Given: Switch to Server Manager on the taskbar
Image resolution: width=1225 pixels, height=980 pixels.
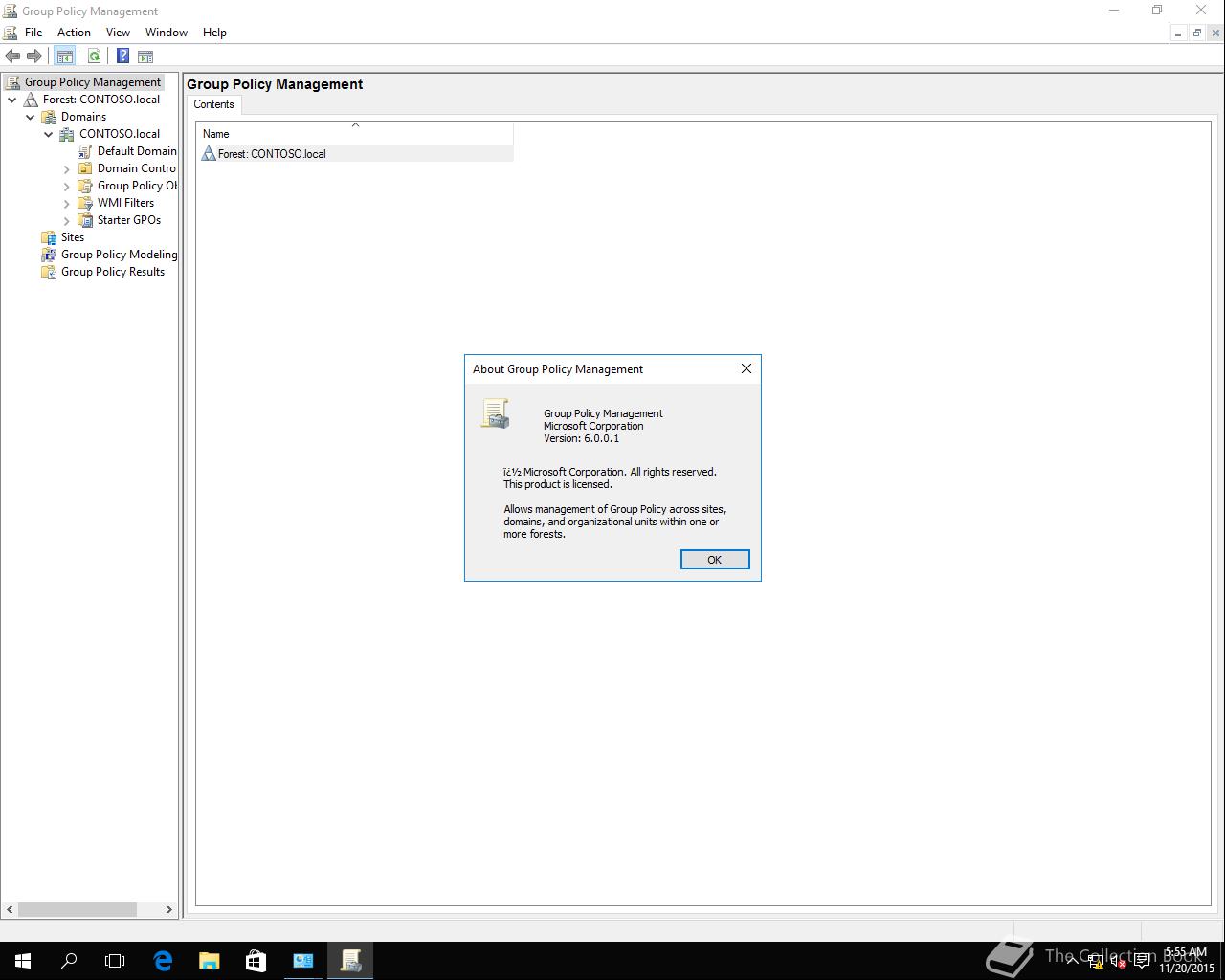Looking at the screenshot, I should 302,960.
